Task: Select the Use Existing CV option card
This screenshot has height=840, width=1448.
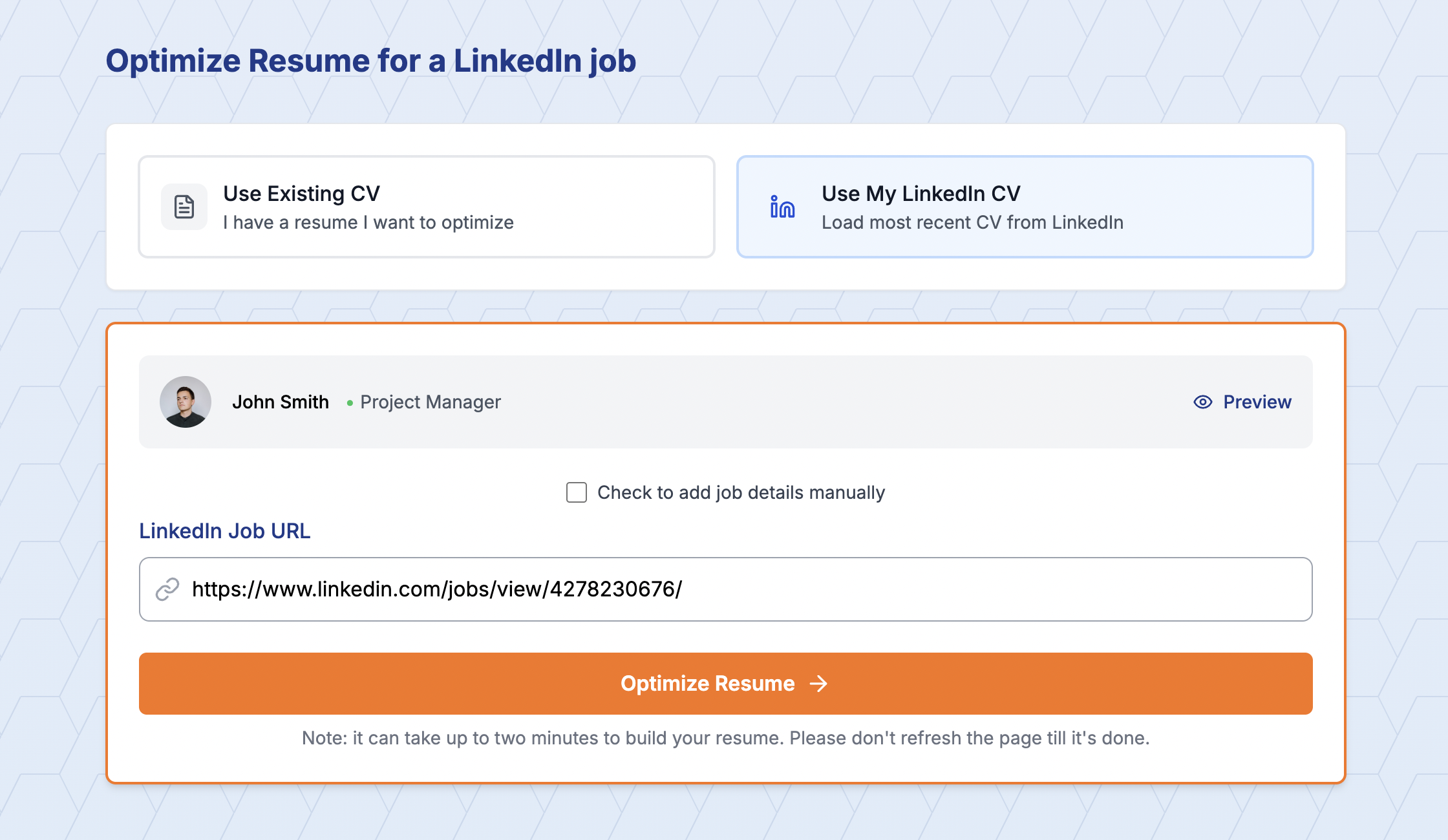Action: click(427, 207)
